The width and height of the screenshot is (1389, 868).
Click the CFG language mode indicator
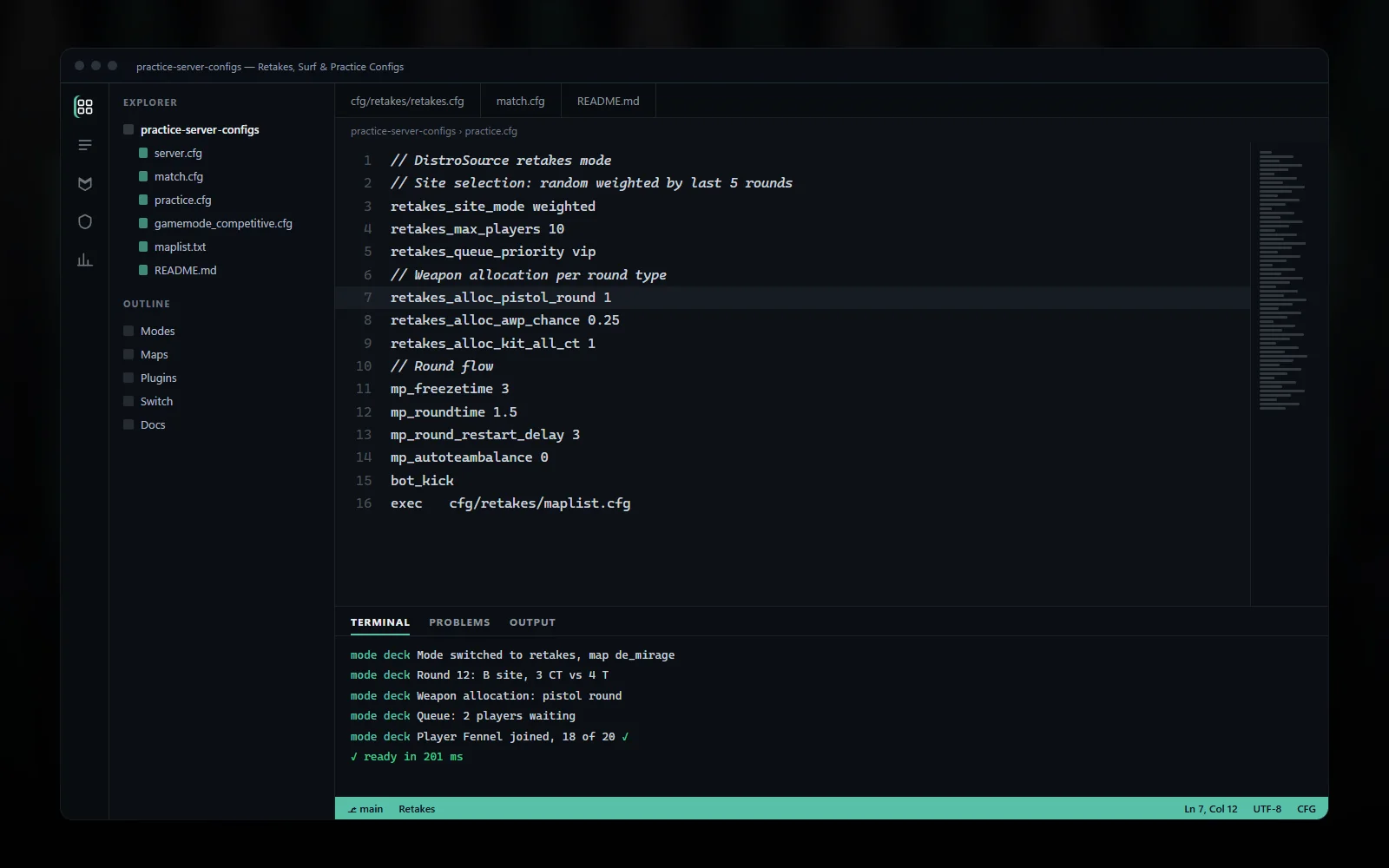(x=1306, y=809)
